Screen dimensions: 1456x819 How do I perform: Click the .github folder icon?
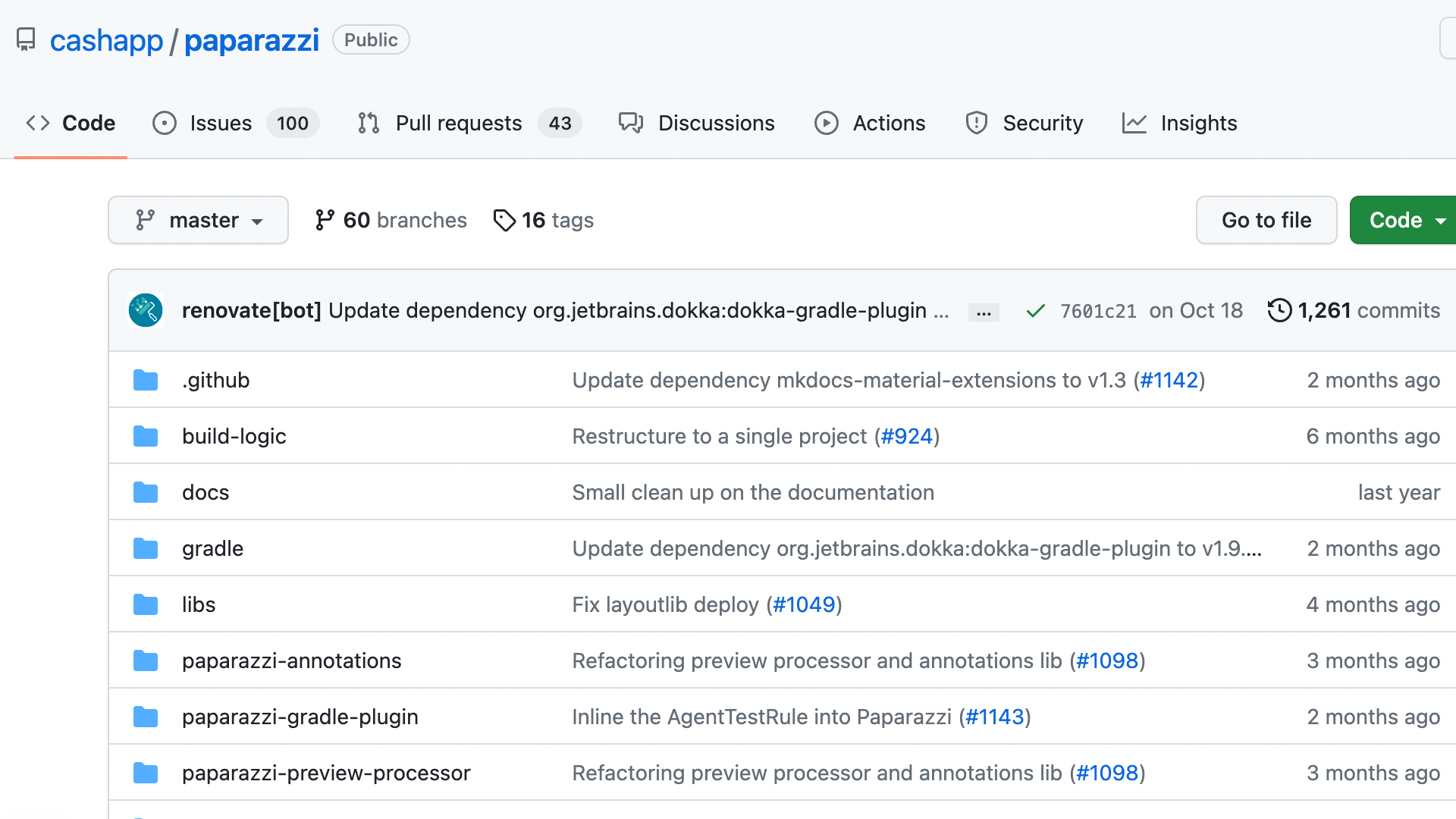(x=146, y=380)
